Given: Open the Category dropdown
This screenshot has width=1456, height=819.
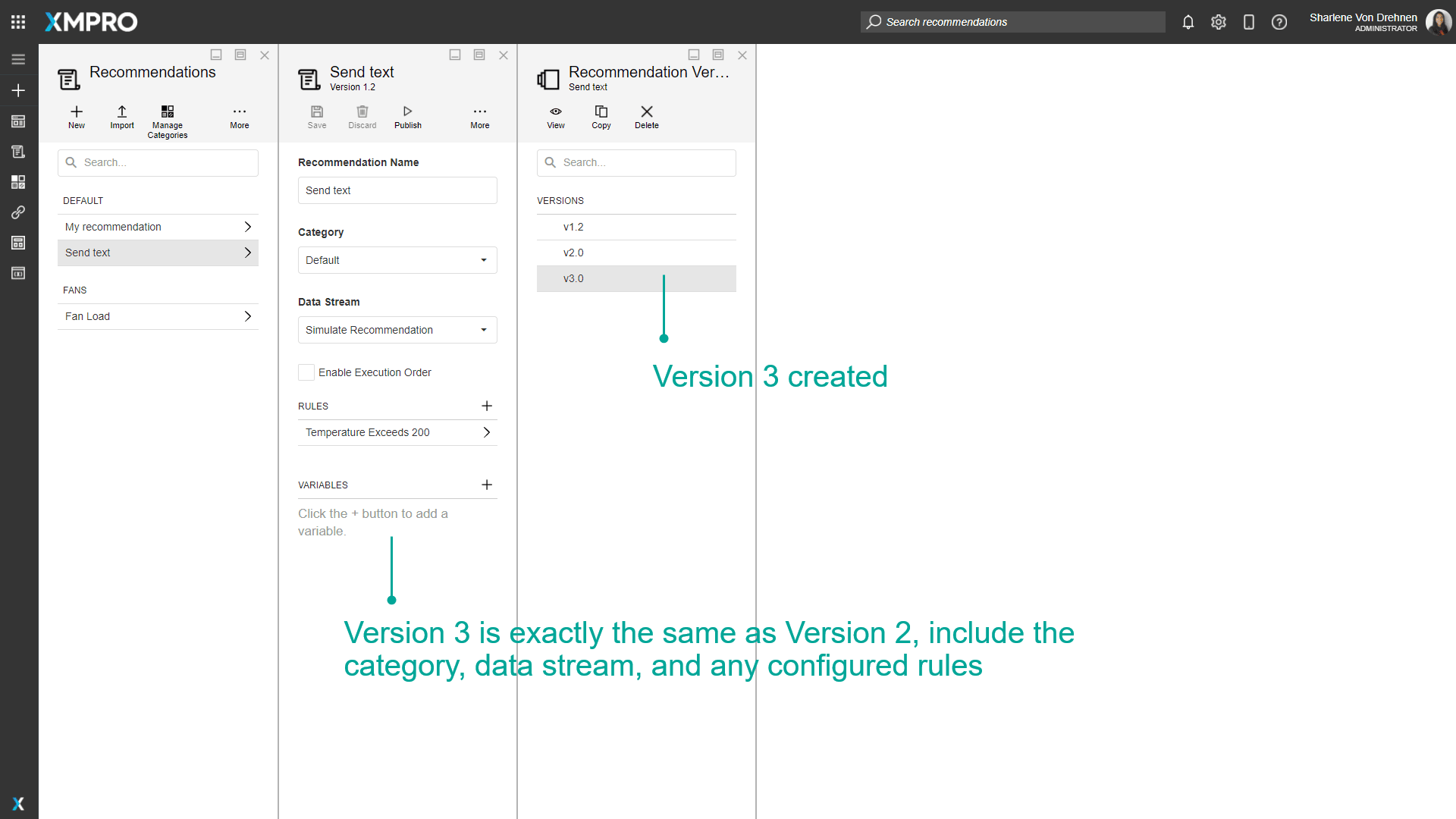Looking at the screenshot, I should tap(397, 260).
